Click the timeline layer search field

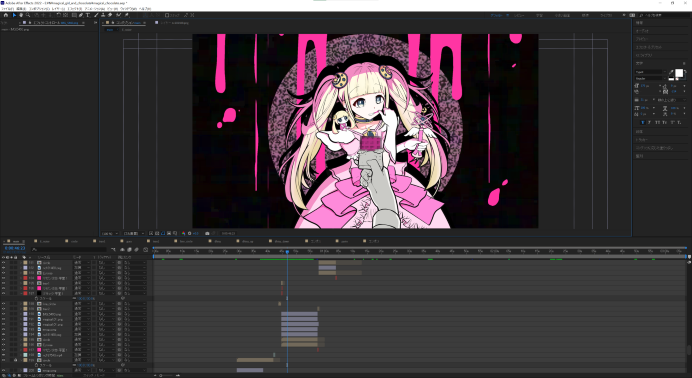[69, 250]
